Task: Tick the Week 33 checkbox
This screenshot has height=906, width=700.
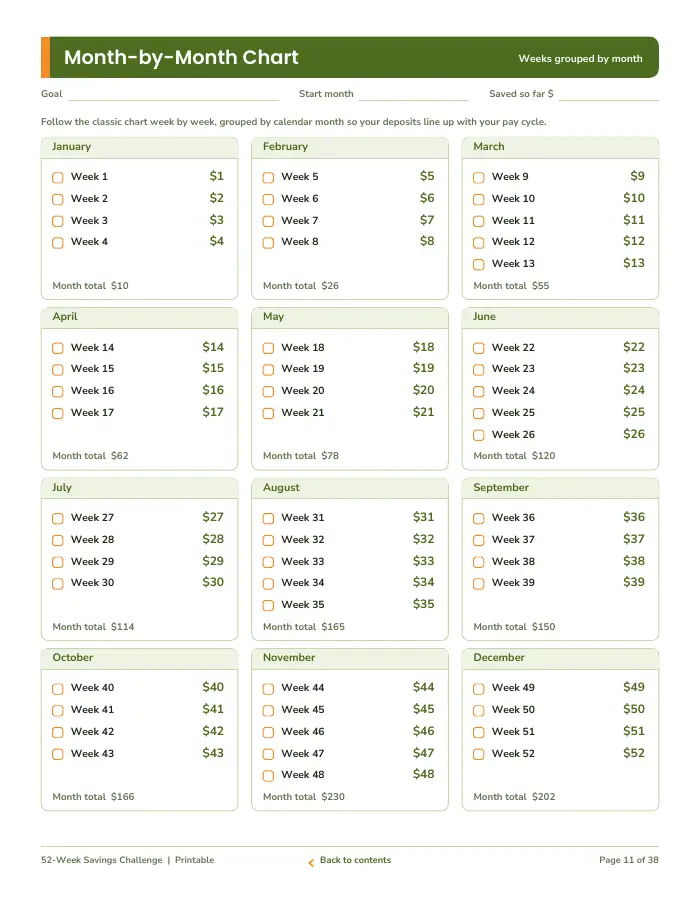Action: pos(268,562)
